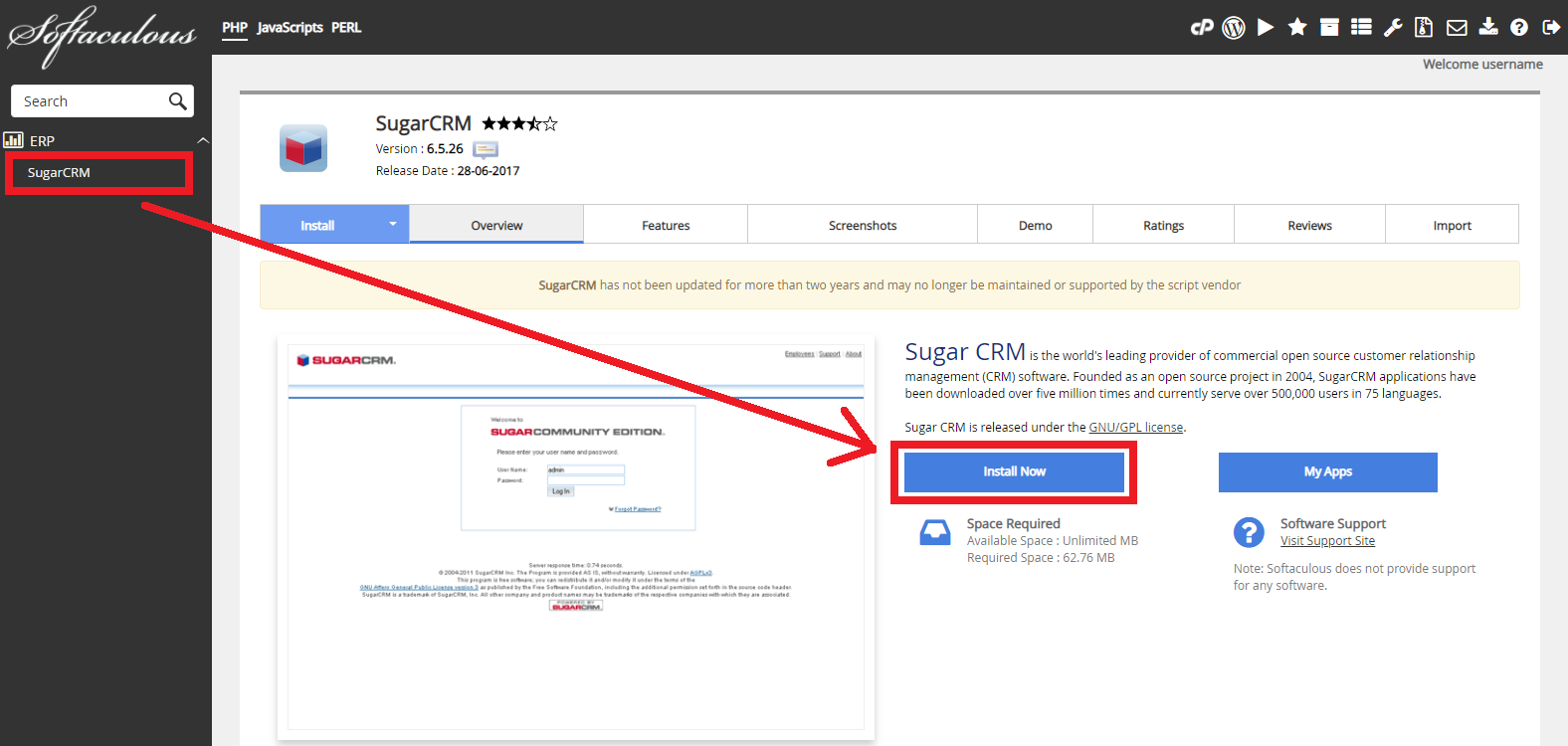1568x746 pixels.
Task: Switch to the Reviews tab
Action: 1309,225
